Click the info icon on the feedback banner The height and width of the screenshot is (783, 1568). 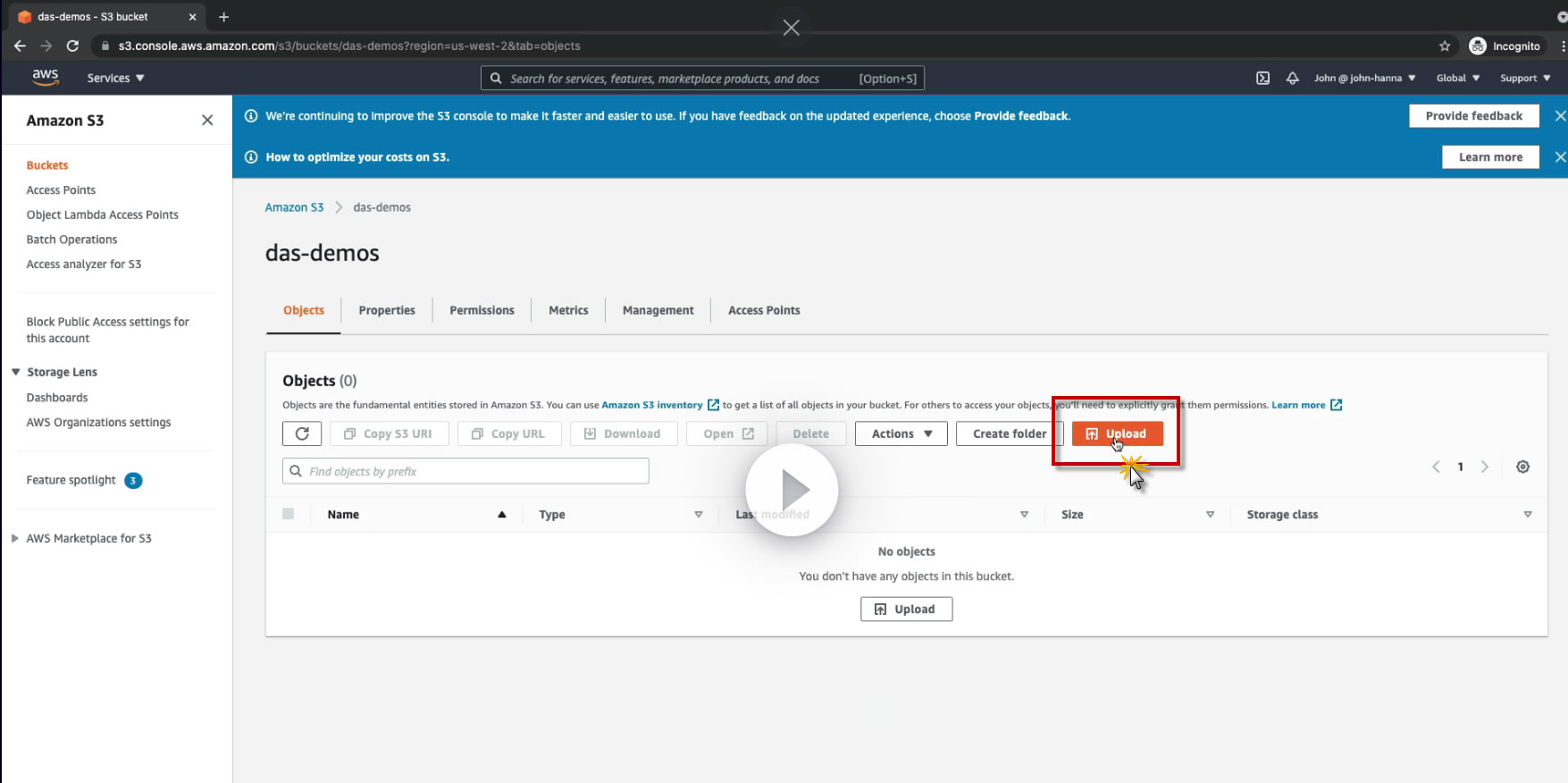[x=251, y=115]
